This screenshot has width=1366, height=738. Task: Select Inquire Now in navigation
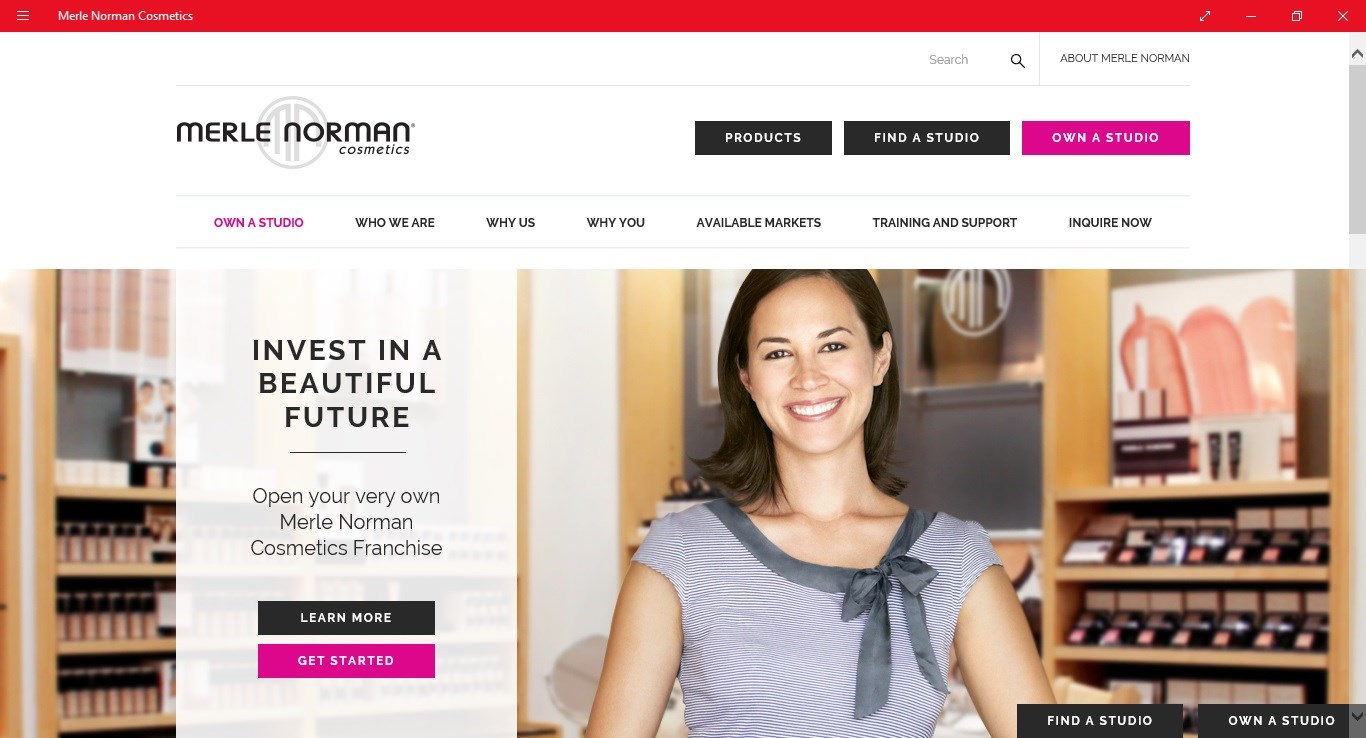(x=1110, y=223)
